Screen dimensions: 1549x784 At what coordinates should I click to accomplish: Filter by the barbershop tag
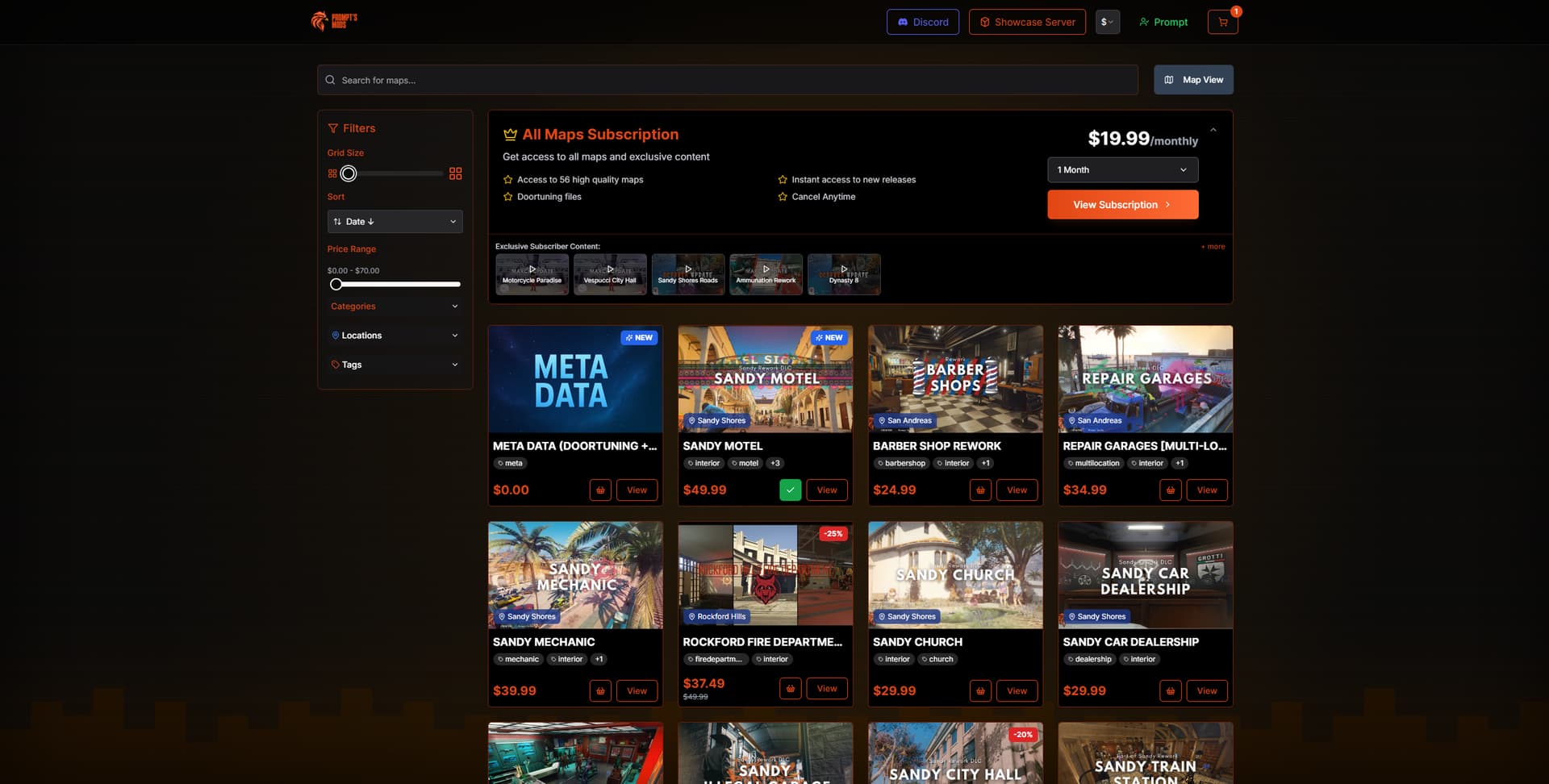[x=901, y=463]
